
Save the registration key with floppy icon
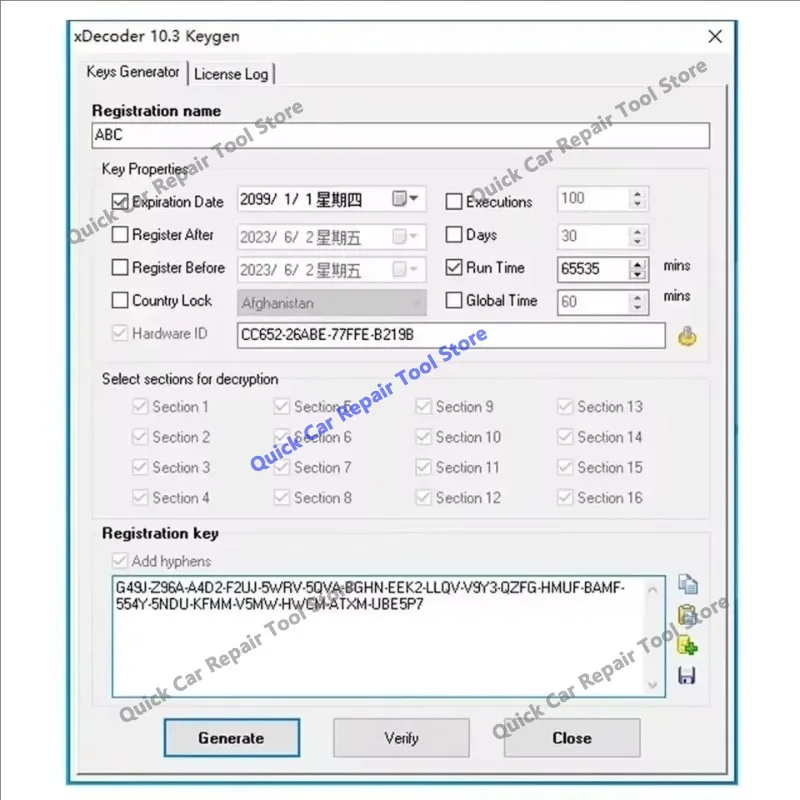(x=687, y=675)
